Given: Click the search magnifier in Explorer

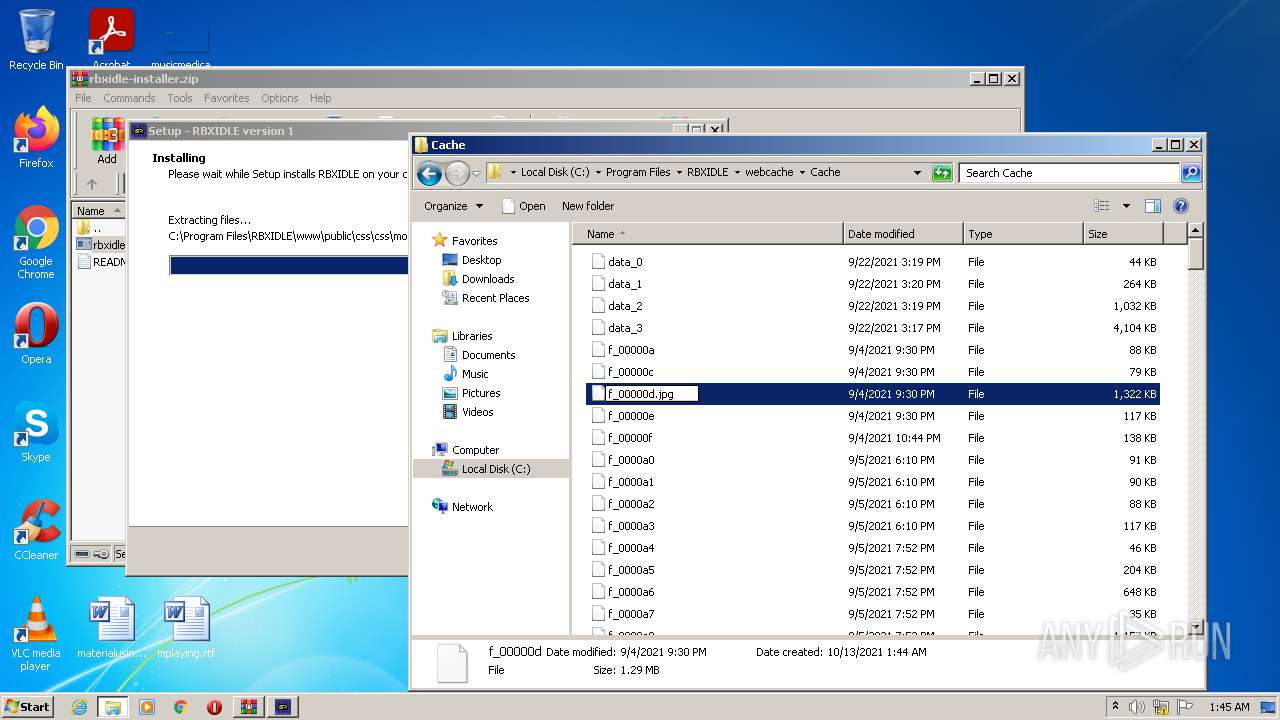Looking at the screenshot, I should tap(1190, 173).
